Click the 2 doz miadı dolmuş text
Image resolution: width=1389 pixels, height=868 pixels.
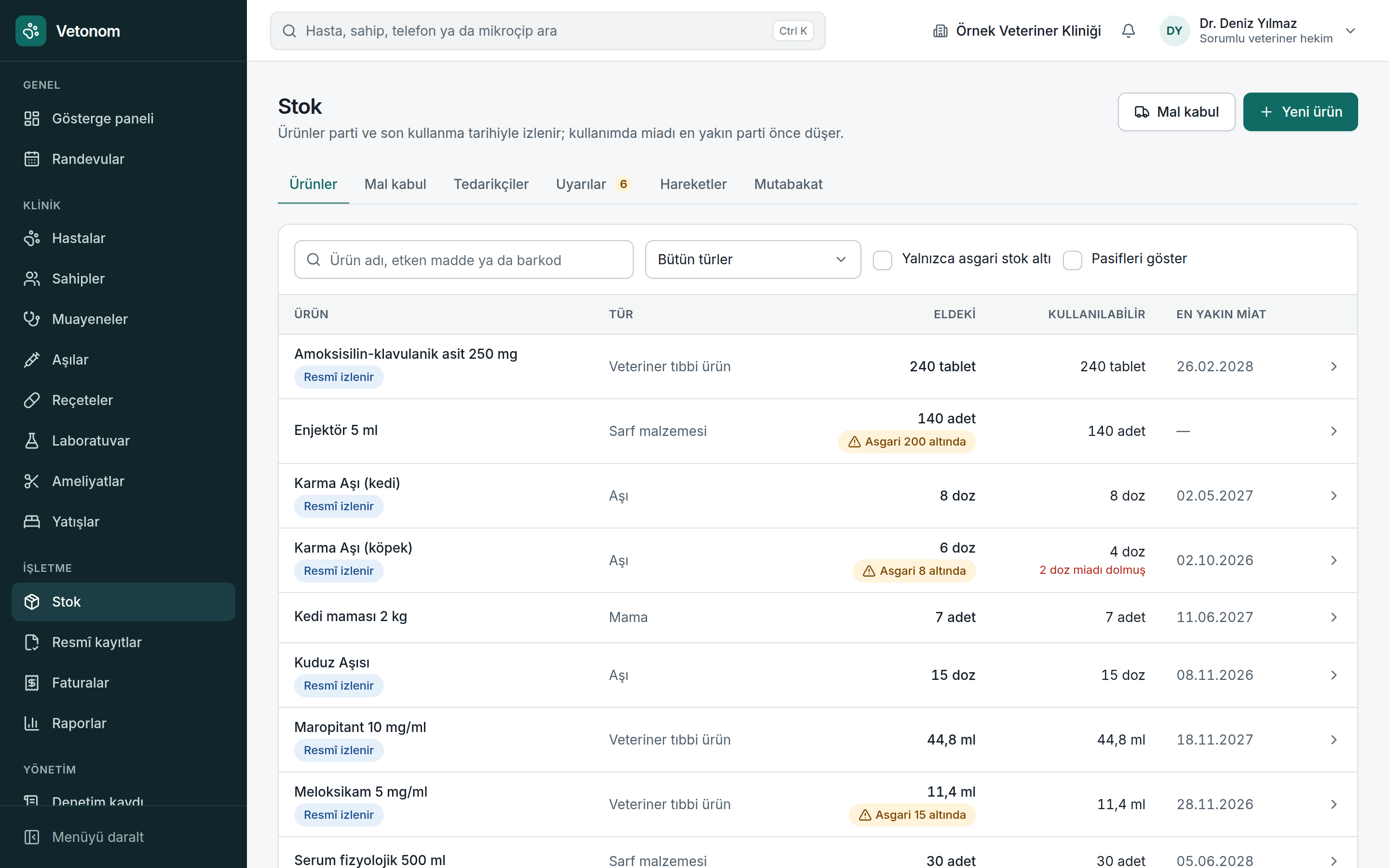(x=1092, y=570)
